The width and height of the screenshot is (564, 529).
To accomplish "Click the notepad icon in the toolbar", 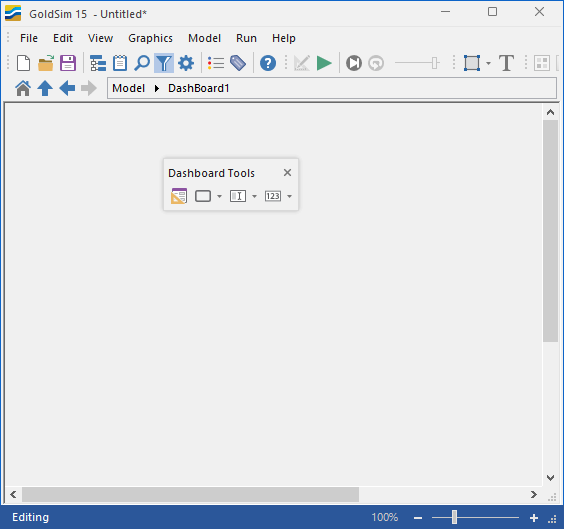I will click(120, 63).
